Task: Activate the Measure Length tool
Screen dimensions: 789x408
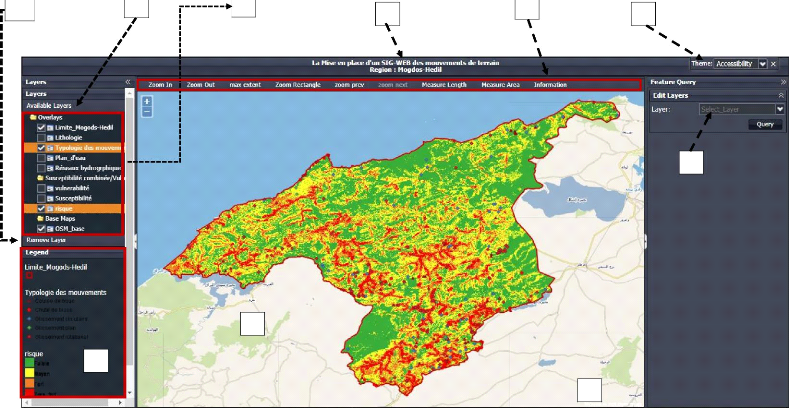Action: point(444,85)
